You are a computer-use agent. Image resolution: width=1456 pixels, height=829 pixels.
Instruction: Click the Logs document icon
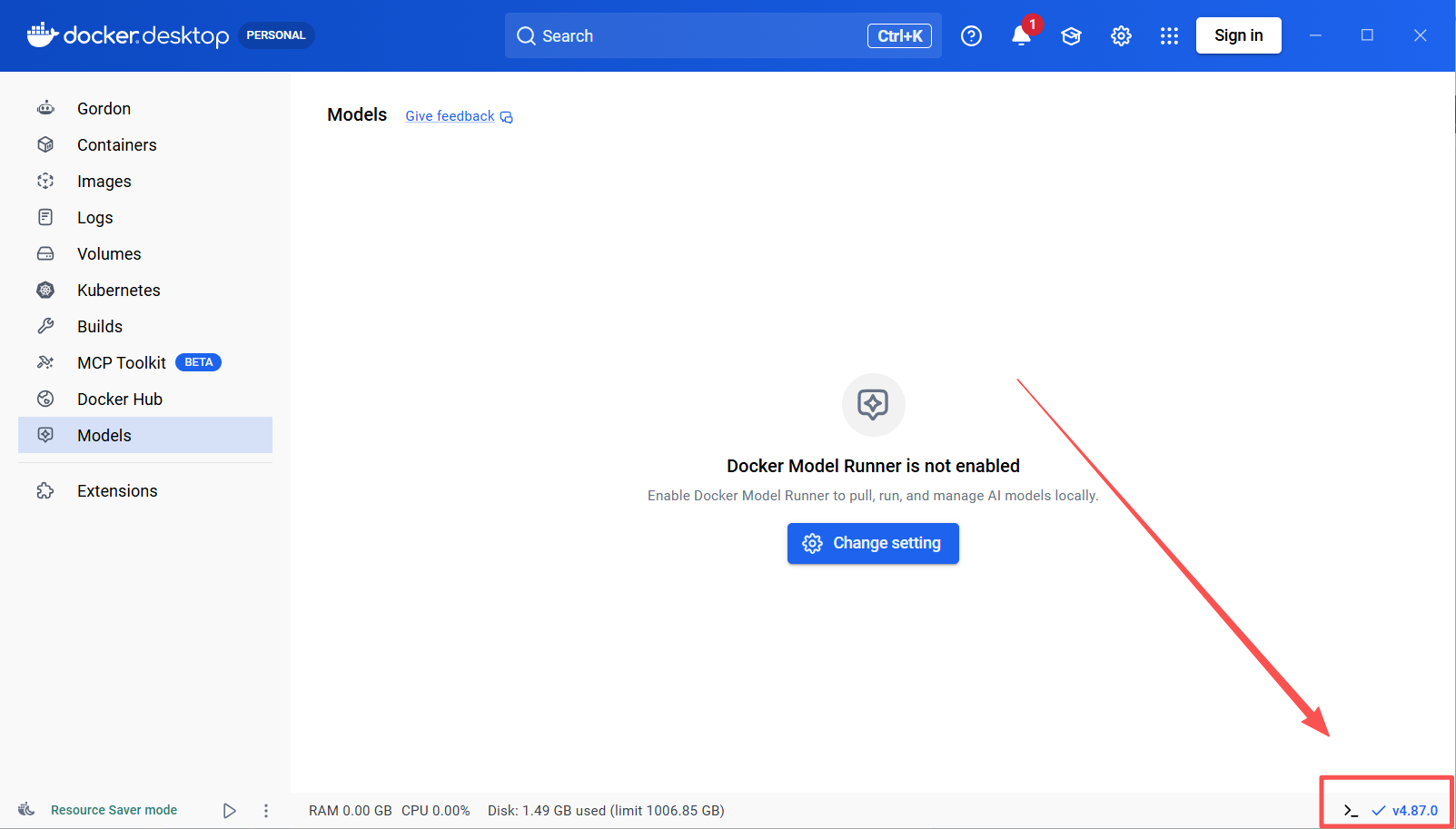coord(45,217)
